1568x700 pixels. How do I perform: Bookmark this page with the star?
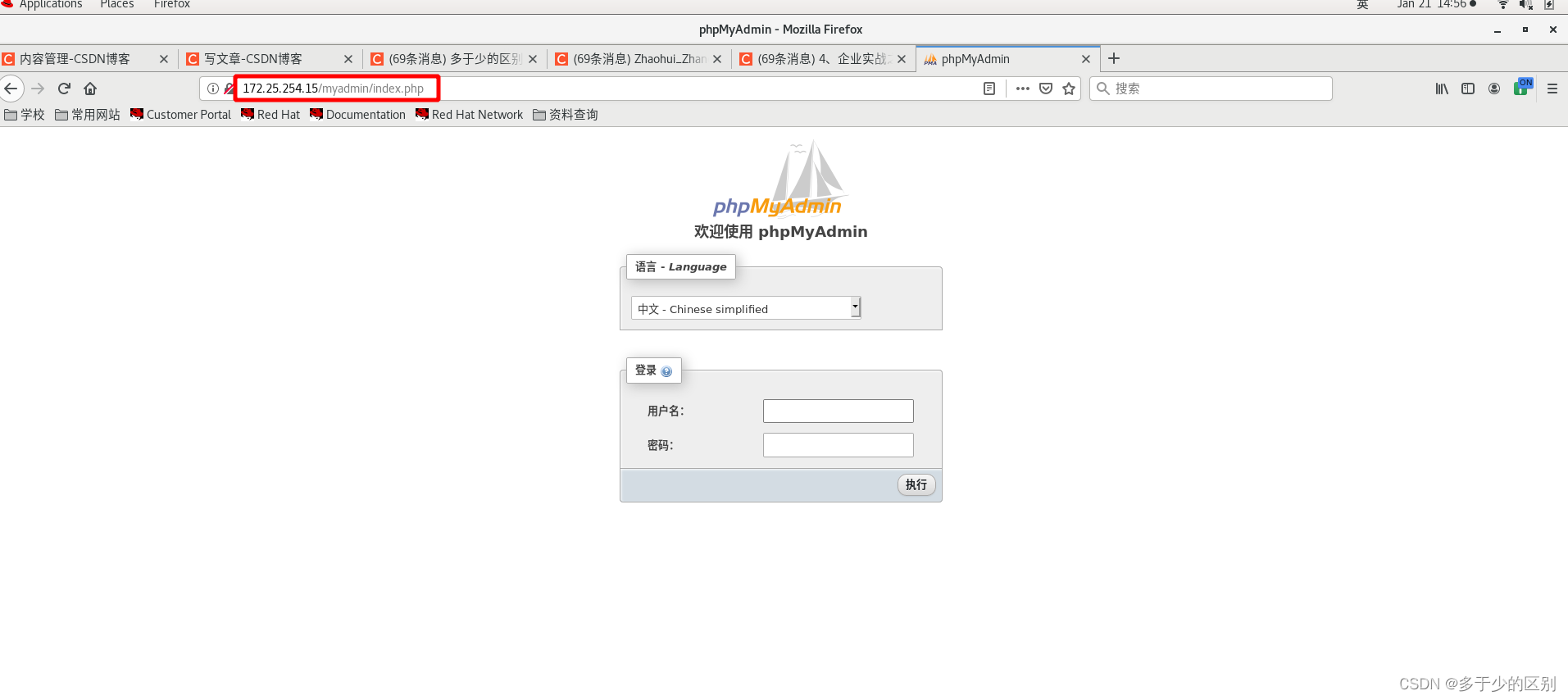1069,89
